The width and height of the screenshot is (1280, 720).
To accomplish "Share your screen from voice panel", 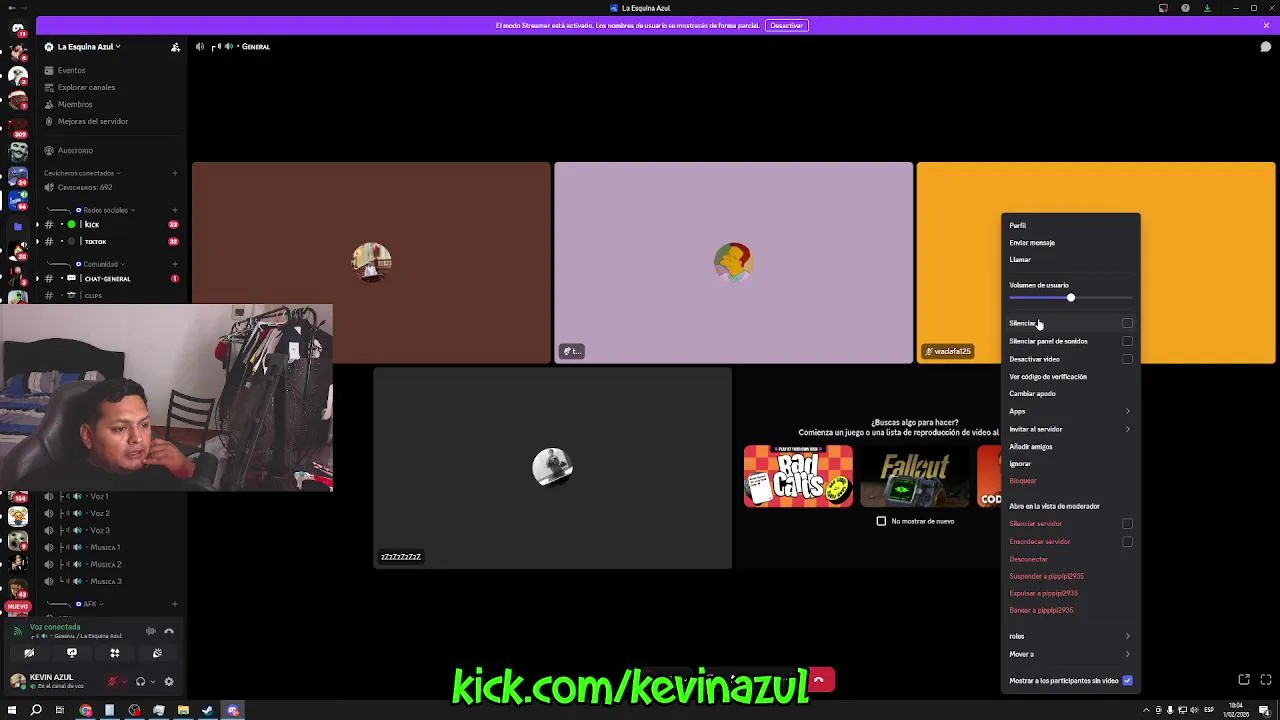I will 72,653.
